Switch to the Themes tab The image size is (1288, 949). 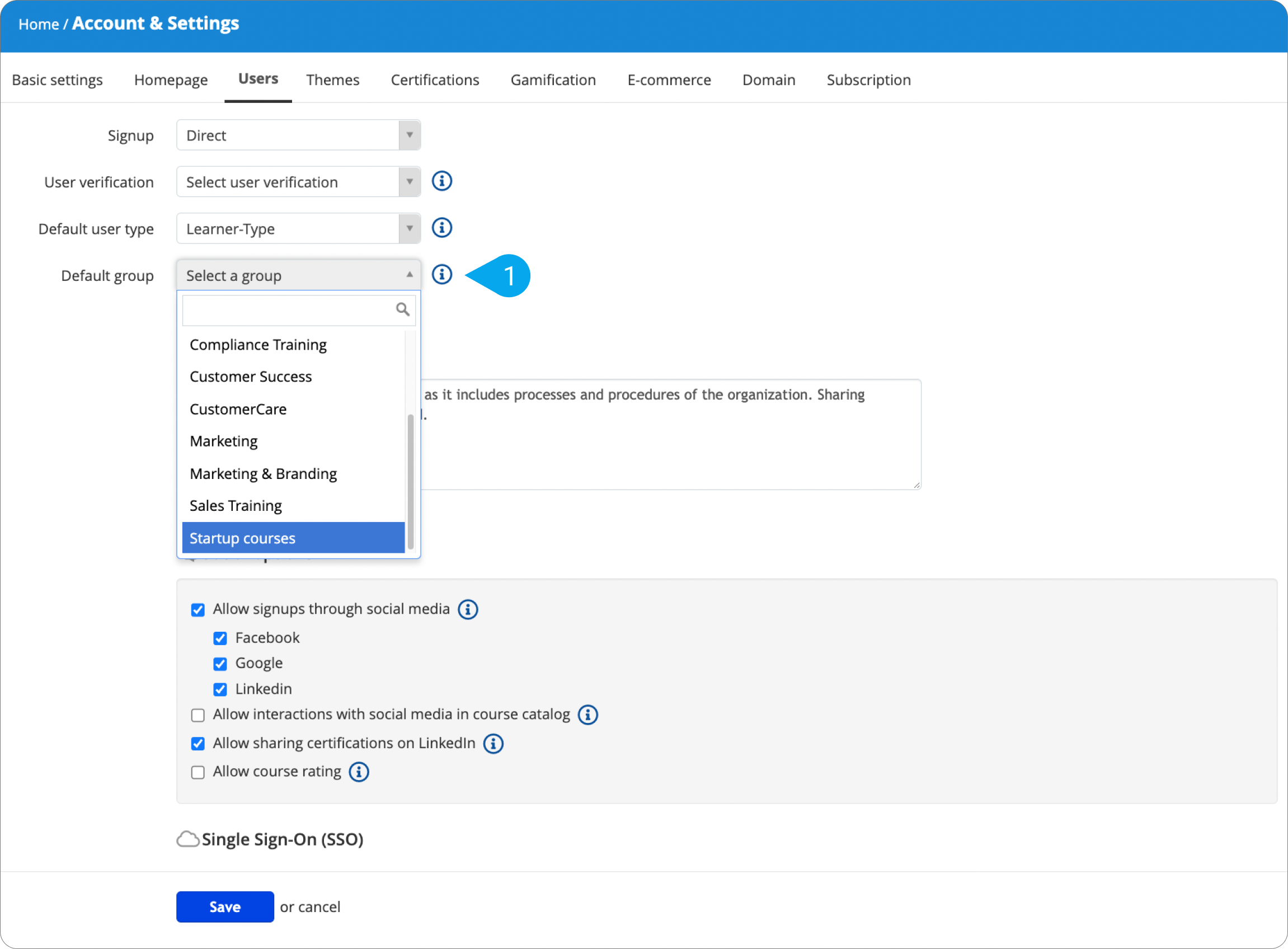[x=332, y=80]
